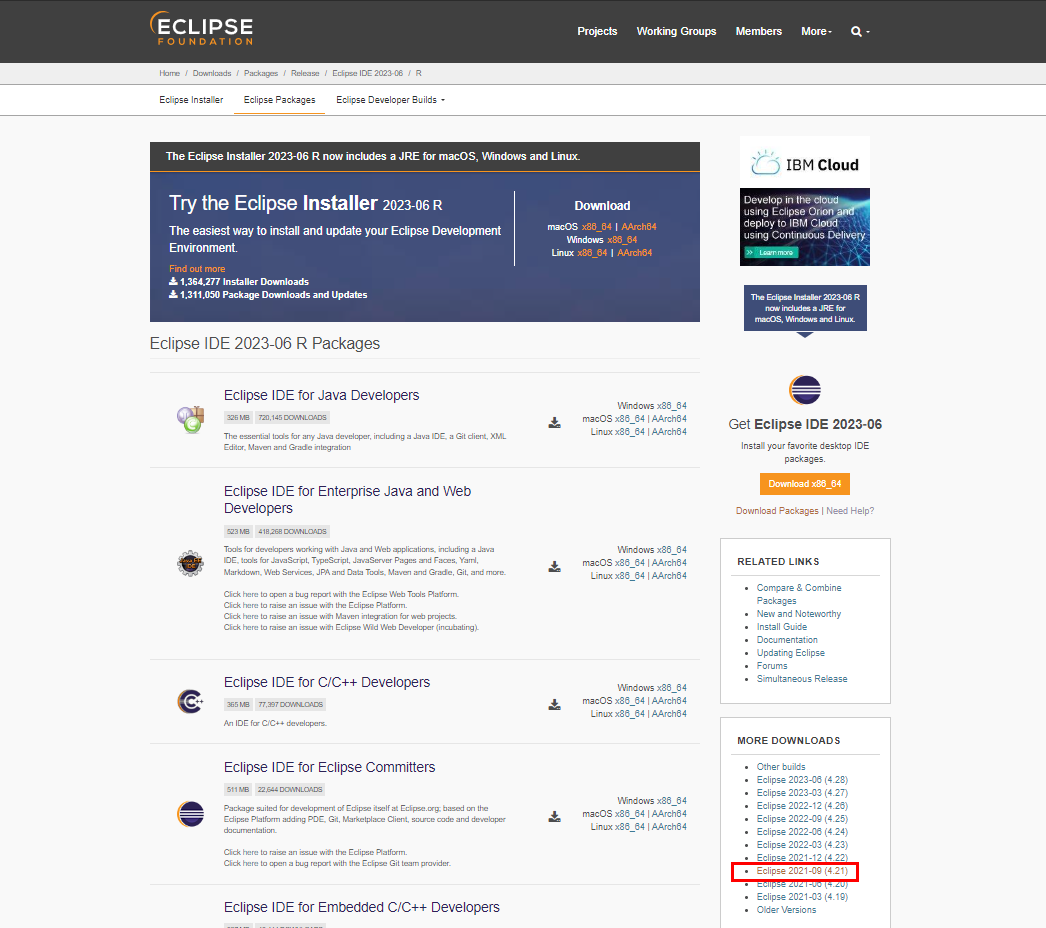Open Eclipse IDE for Embedded C/C++ Developers title
The height and width of the screenshot is (928, 1046).
click(362, 907)
